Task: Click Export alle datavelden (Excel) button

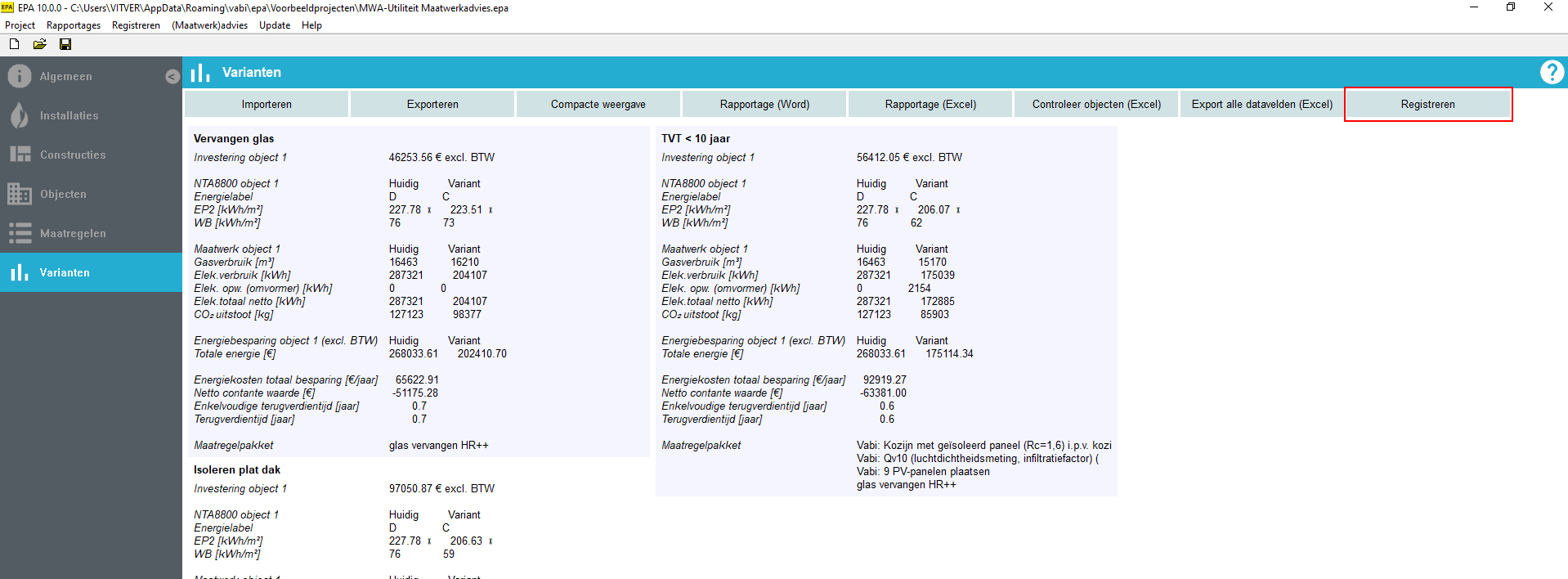Action: click(x=1262, y=104)
